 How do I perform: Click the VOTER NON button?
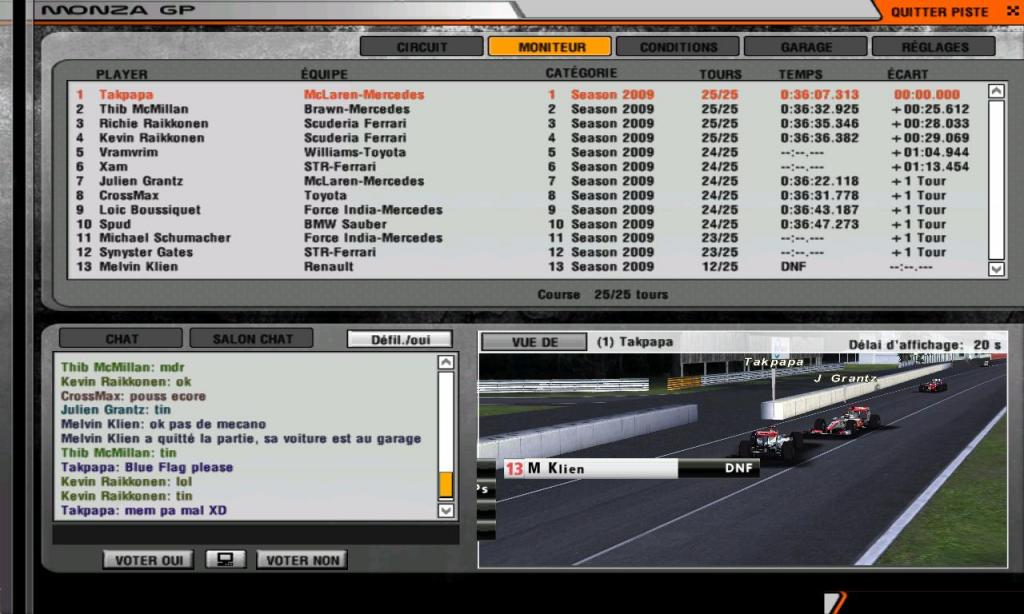point(302,560)
